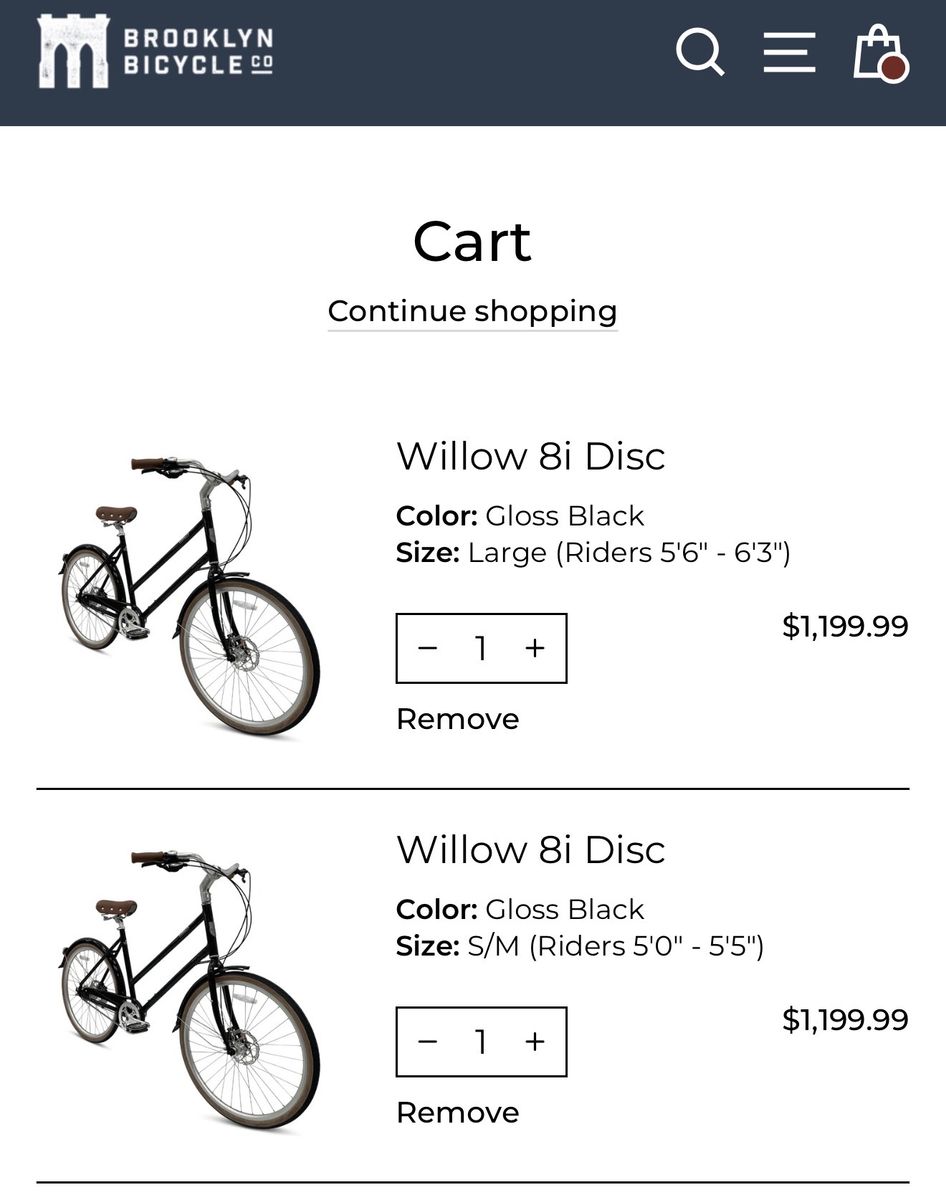
Task: Click the Large Willow 8i bike thumbnail
Action: (x=190, y=595)
